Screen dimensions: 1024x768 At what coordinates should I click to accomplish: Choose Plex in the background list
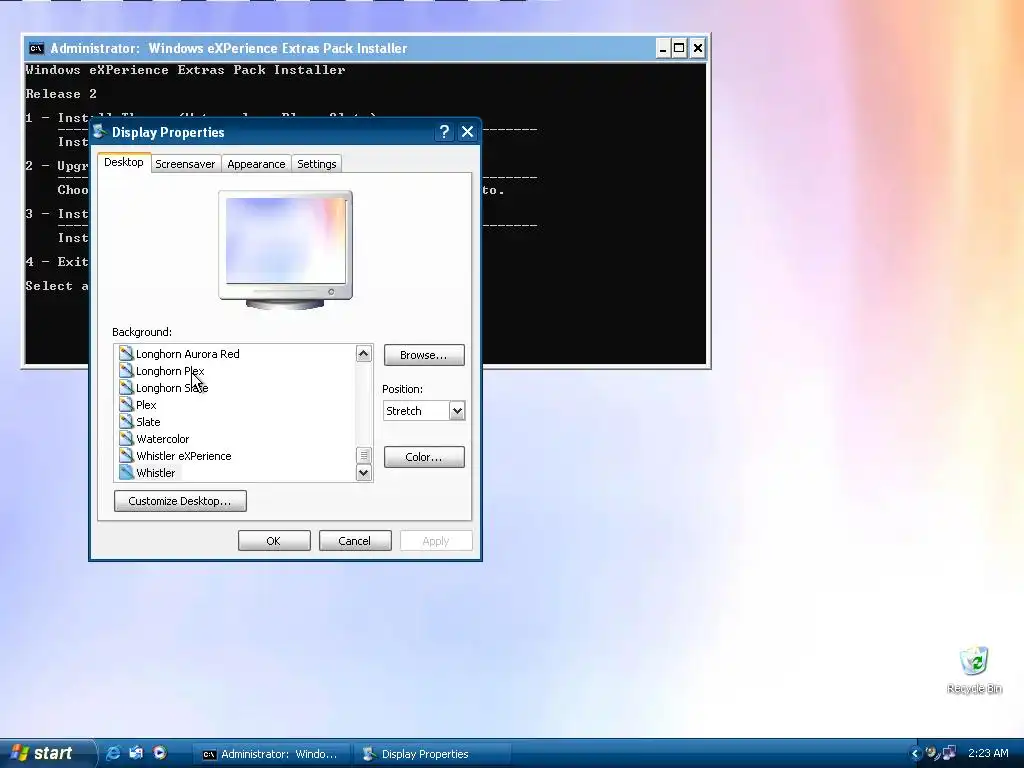[x=146, y=405]
